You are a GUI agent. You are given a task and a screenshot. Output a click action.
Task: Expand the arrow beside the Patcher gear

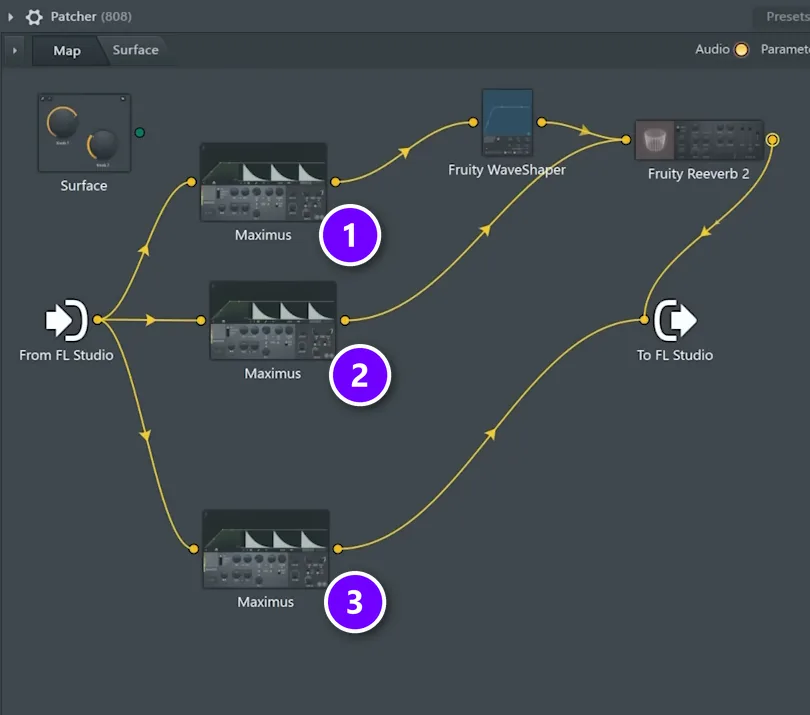[x=10, y=17]
